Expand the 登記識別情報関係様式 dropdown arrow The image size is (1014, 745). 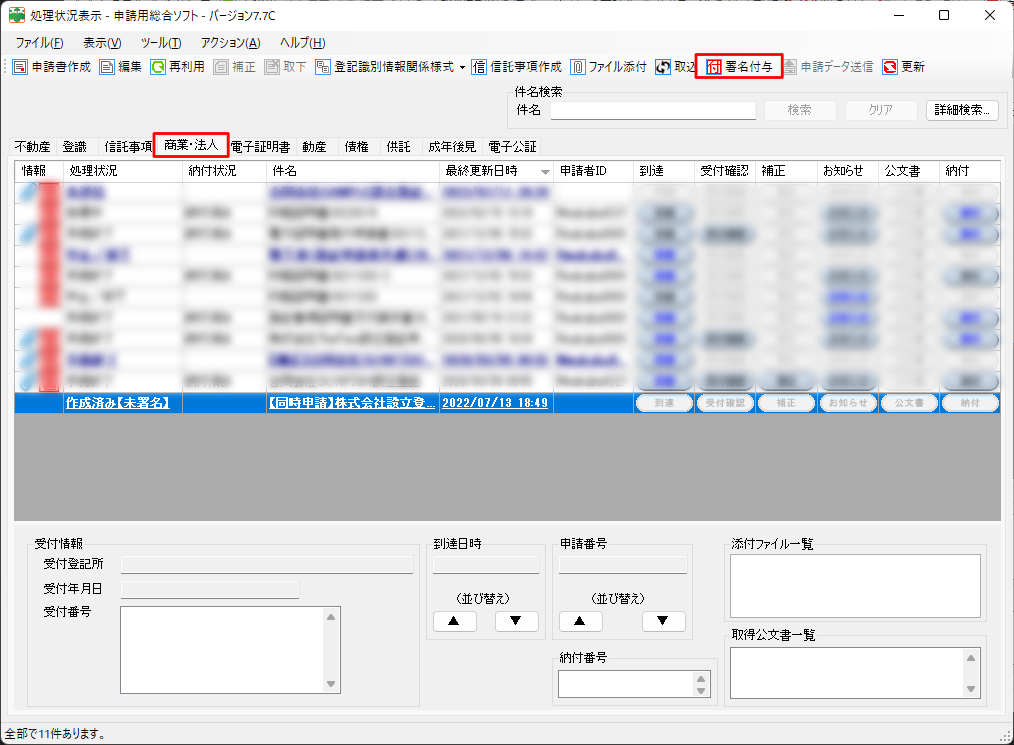point(462,67)
